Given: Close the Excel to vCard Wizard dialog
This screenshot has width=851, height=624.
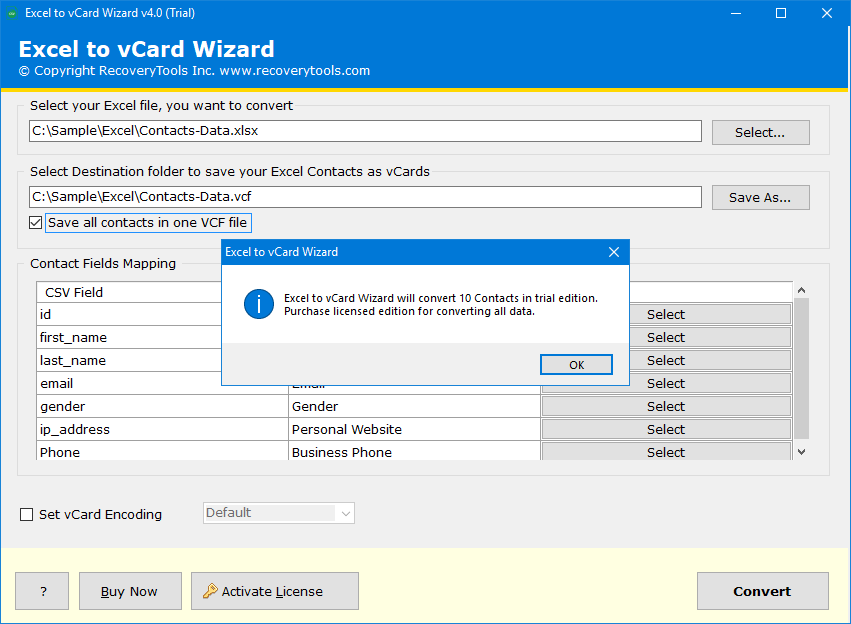Looking at the screenshot, I should [614, 252].
